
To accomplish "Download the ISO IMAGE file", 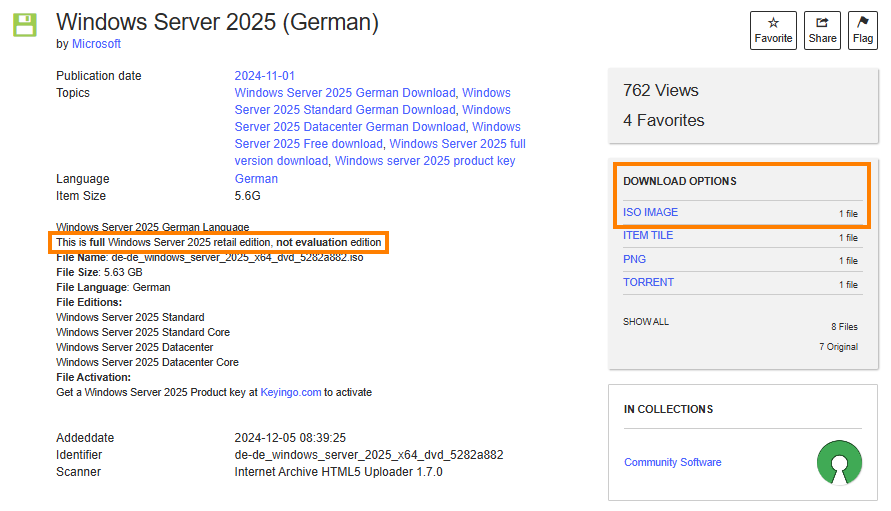I will tap(650, 212).
